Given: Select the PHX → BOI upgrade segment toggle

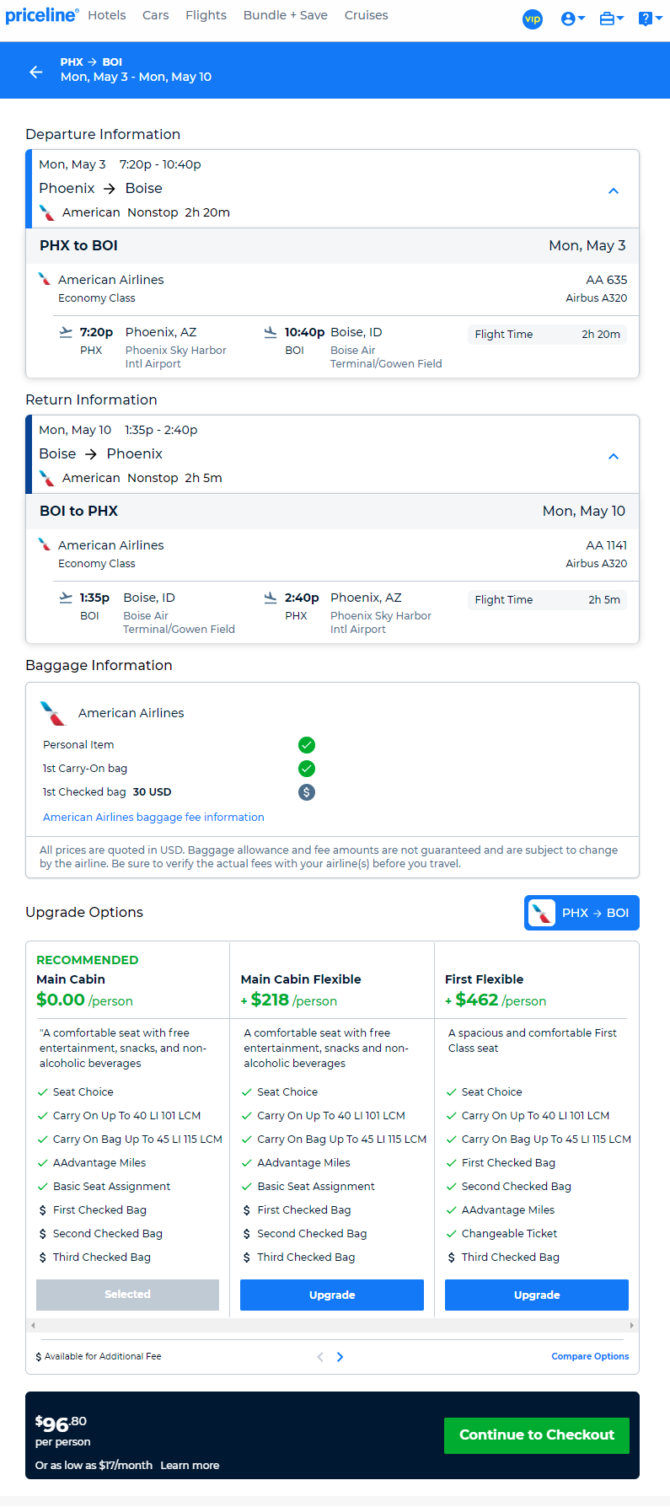Looking at the screenshot, I should click(x=582, y=913).
